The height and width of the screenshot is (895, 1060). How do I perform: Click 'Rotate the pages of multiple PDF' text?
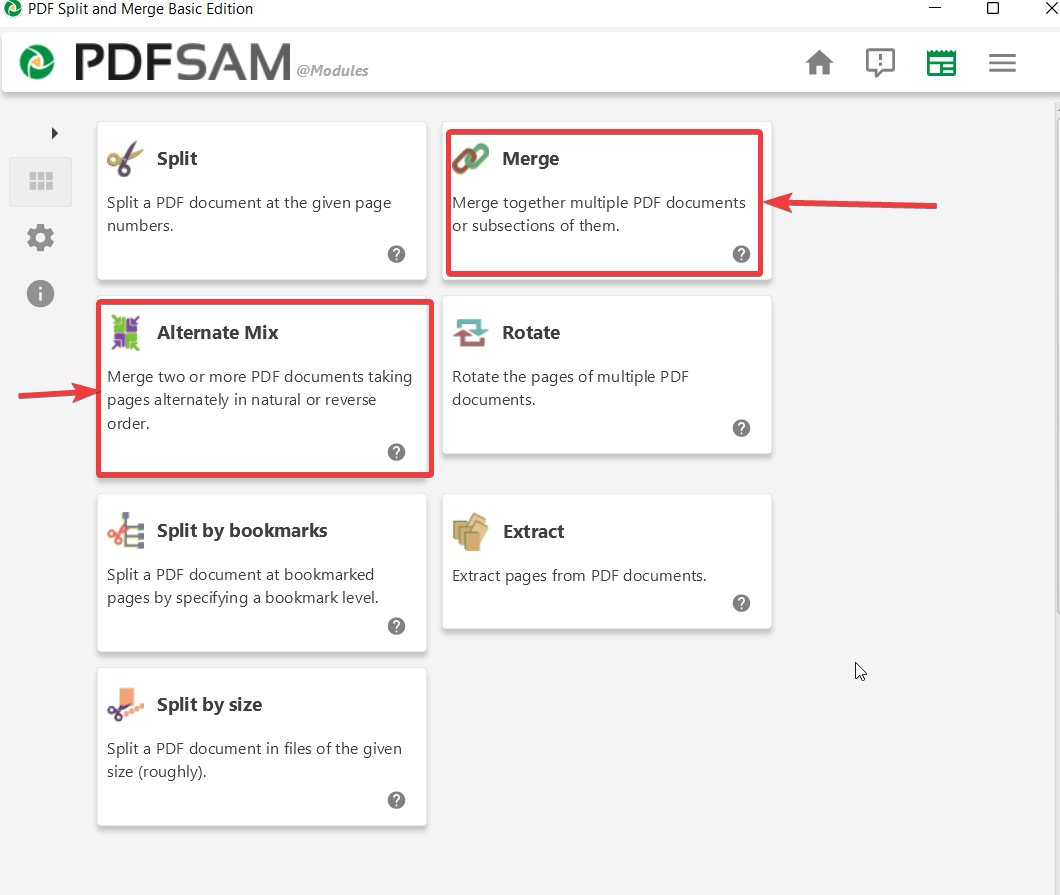pos(570,377)
